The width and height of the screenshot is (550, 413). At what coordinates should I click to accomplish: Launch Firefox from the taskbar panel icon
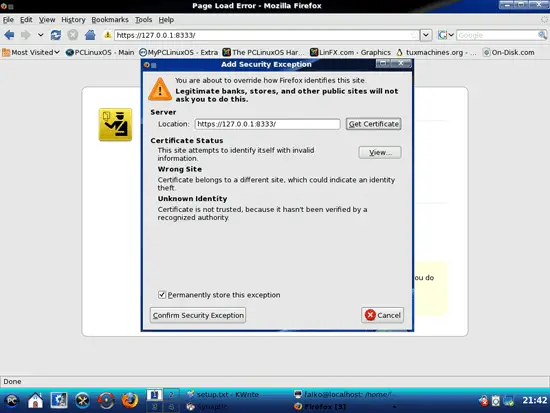tap(130, 400)
